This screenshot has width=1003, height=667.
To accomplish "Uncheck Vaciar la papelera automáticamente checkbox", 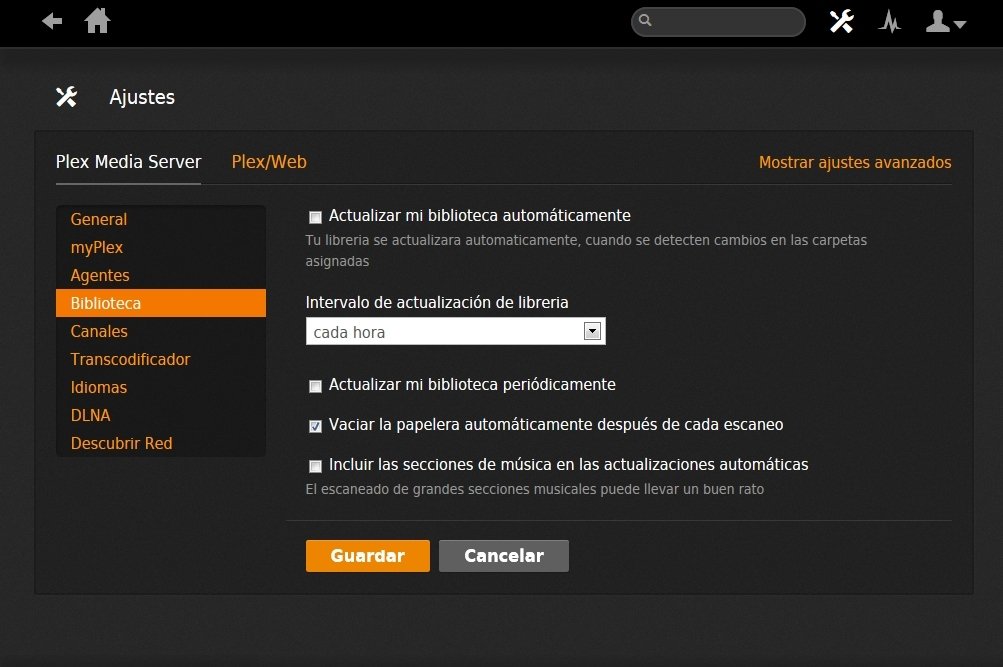I will point(315,426).
